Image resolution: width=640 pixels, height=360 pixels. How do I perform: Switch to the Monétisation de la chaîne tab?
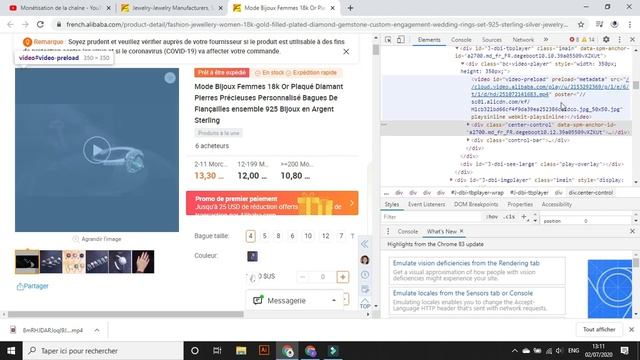pos(60,8)
